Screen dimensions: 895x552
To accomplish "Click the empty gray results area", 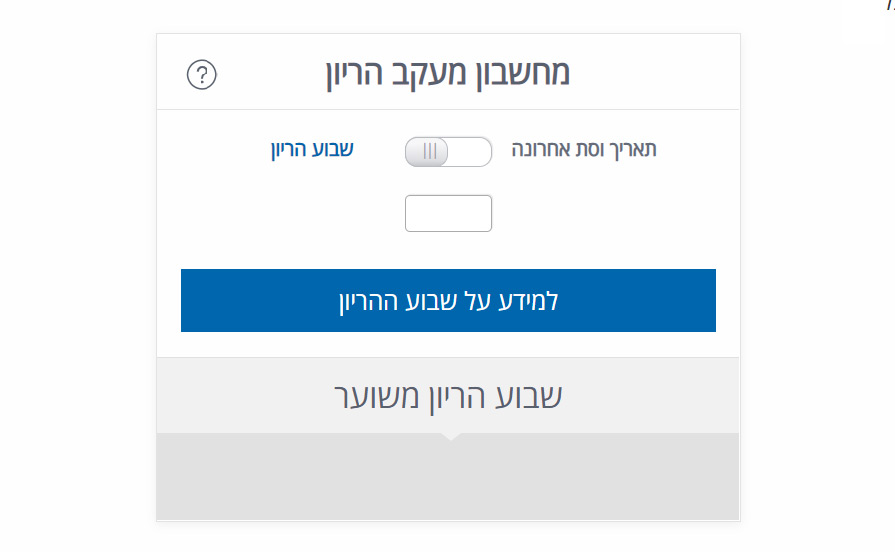I will 448,478.
